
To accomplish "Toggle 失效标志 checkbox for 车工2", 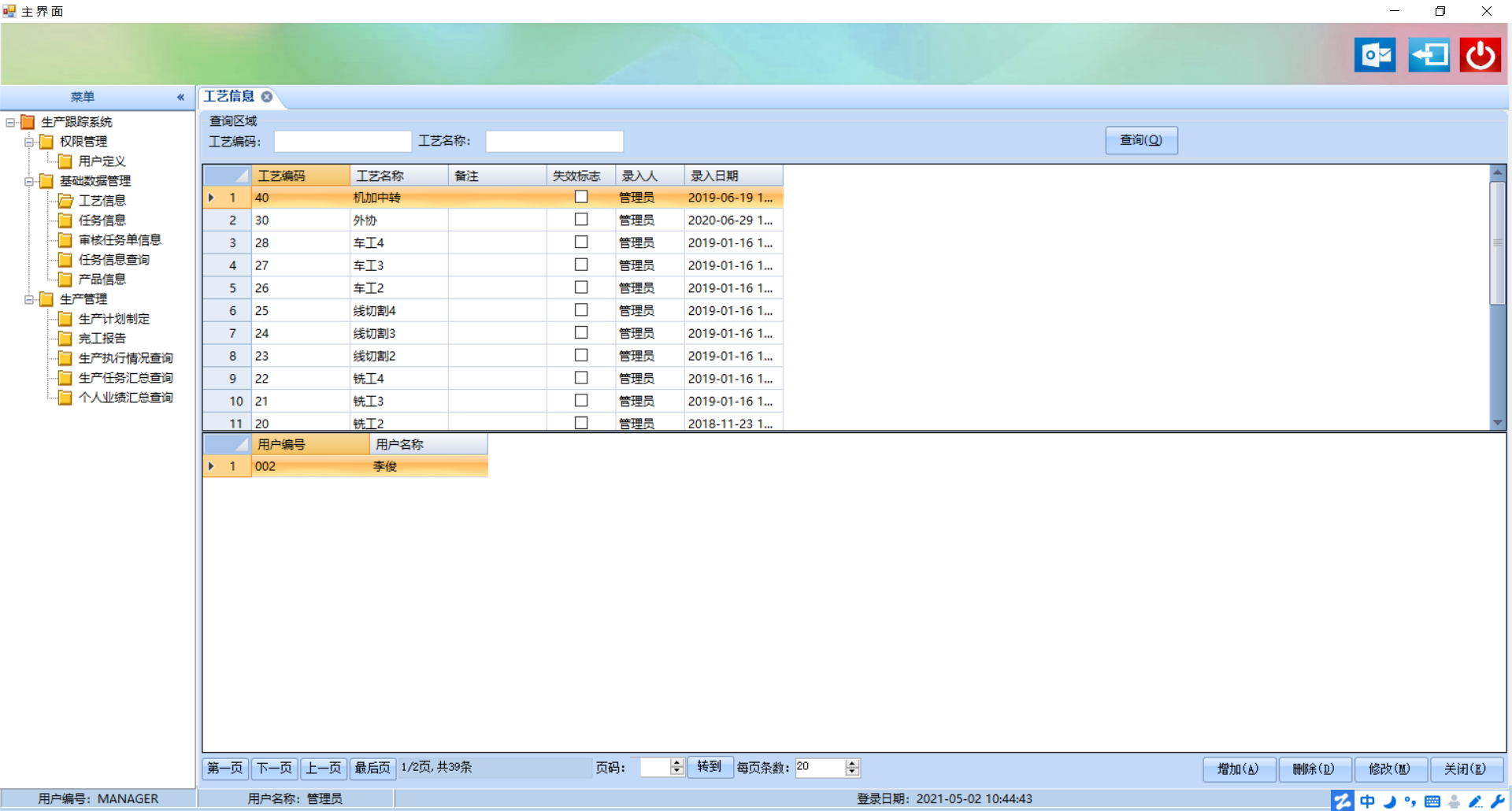I will [581, 287].
